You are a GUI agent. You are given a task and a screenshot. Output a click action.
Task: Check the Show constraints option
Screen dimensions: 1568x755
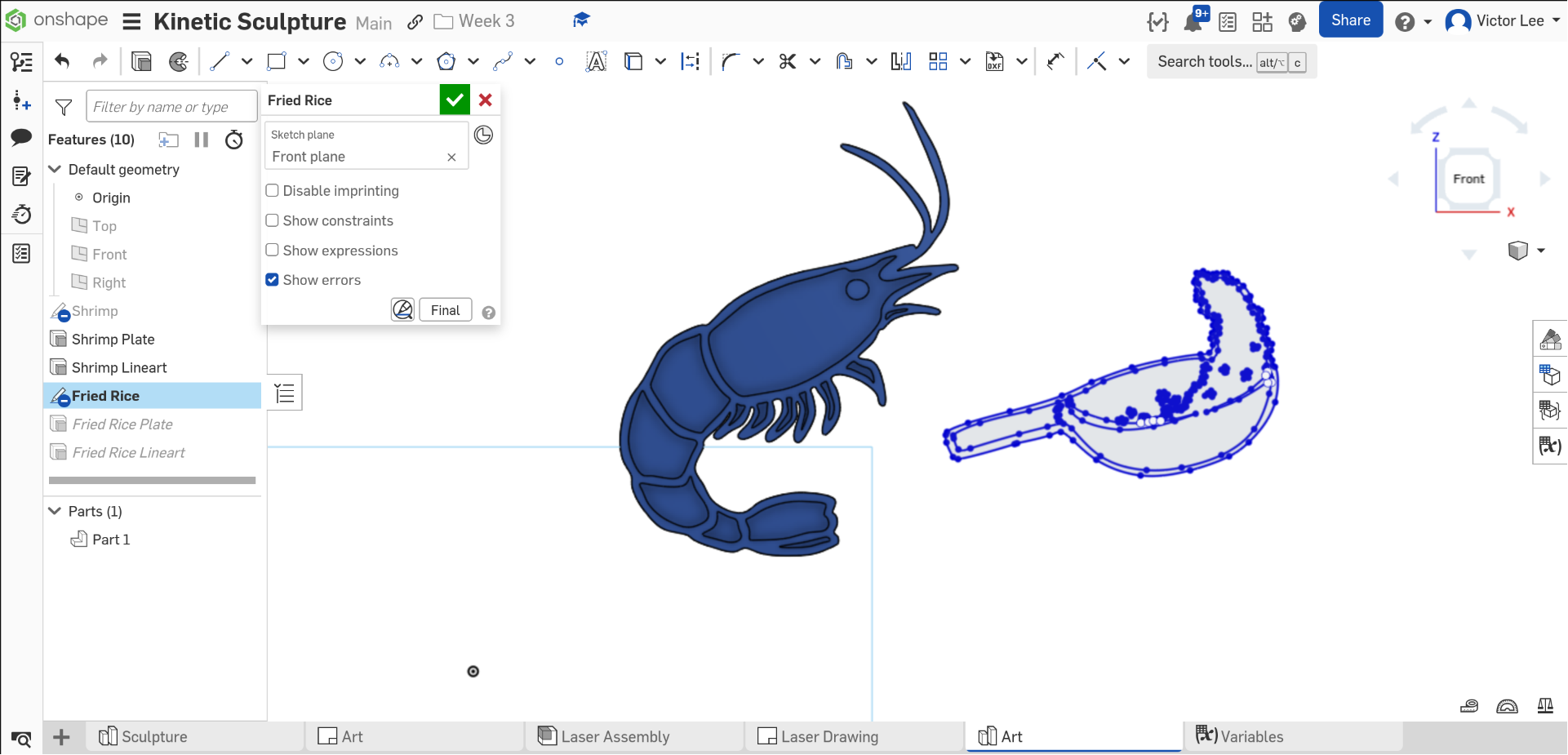coord(273,221)
